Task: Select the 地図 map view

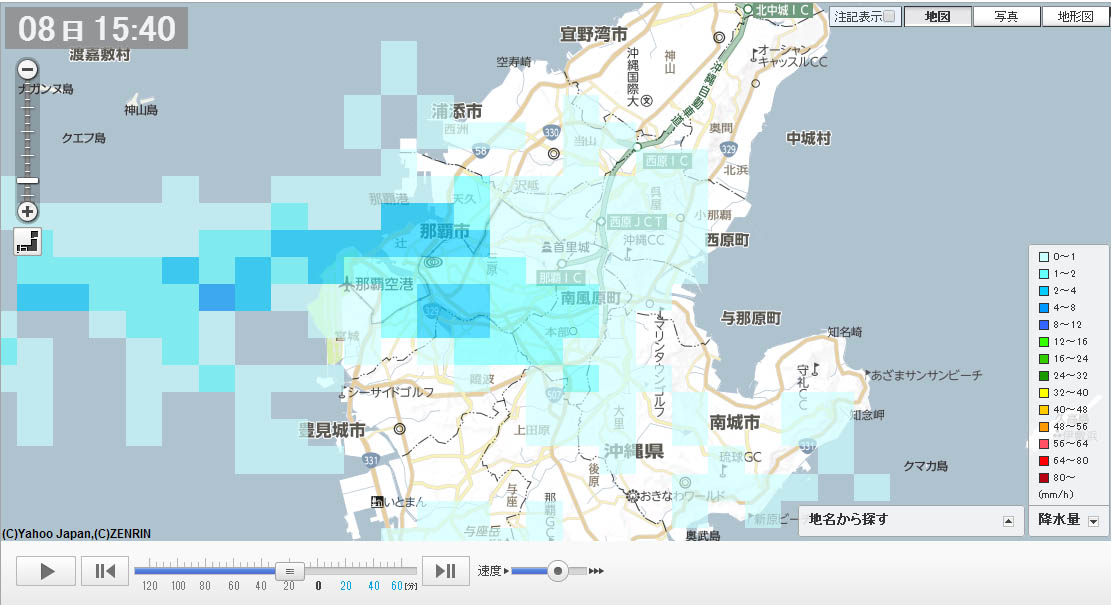Action: point(937,16)
